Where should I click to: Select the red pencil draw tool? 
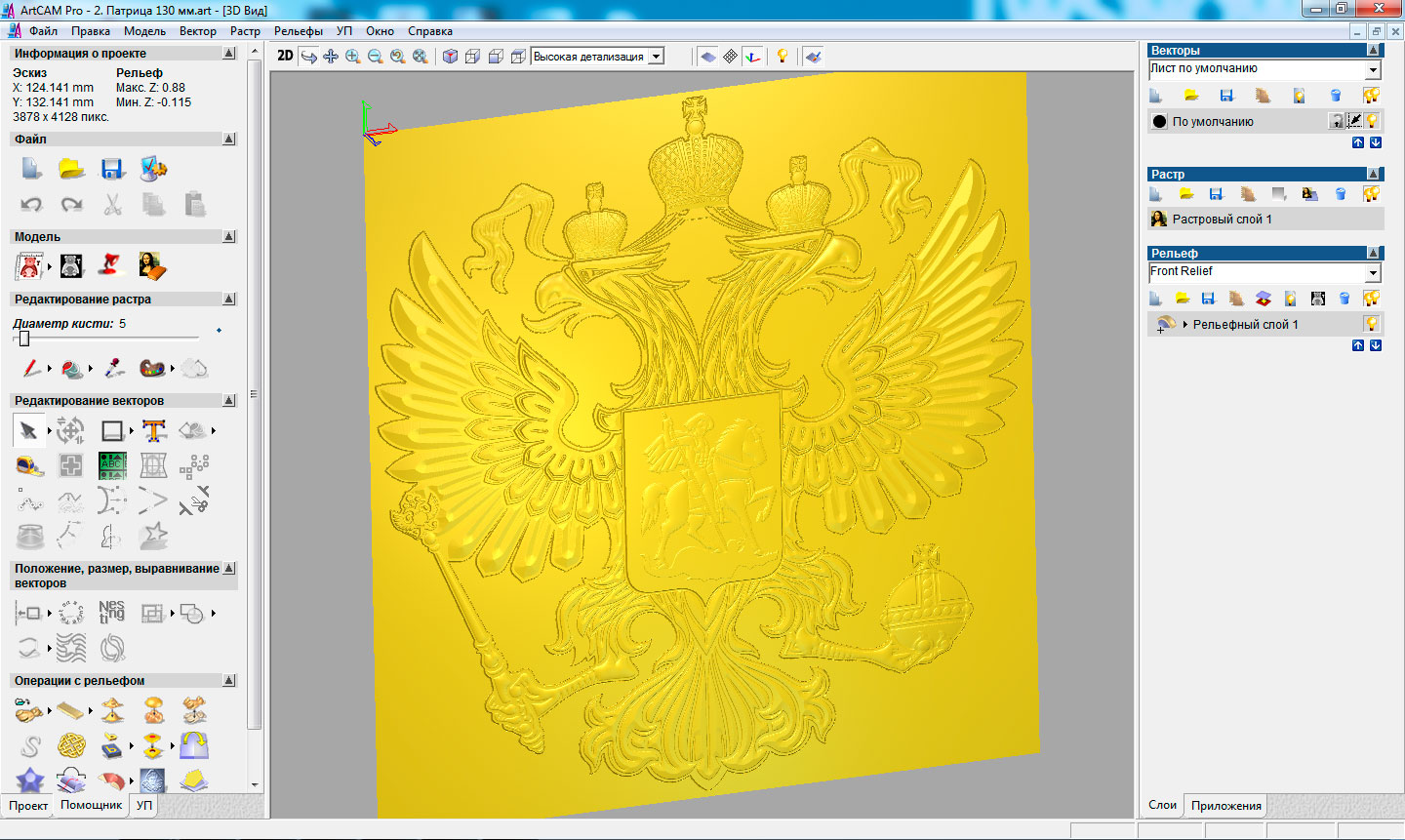tap(31, 368)
